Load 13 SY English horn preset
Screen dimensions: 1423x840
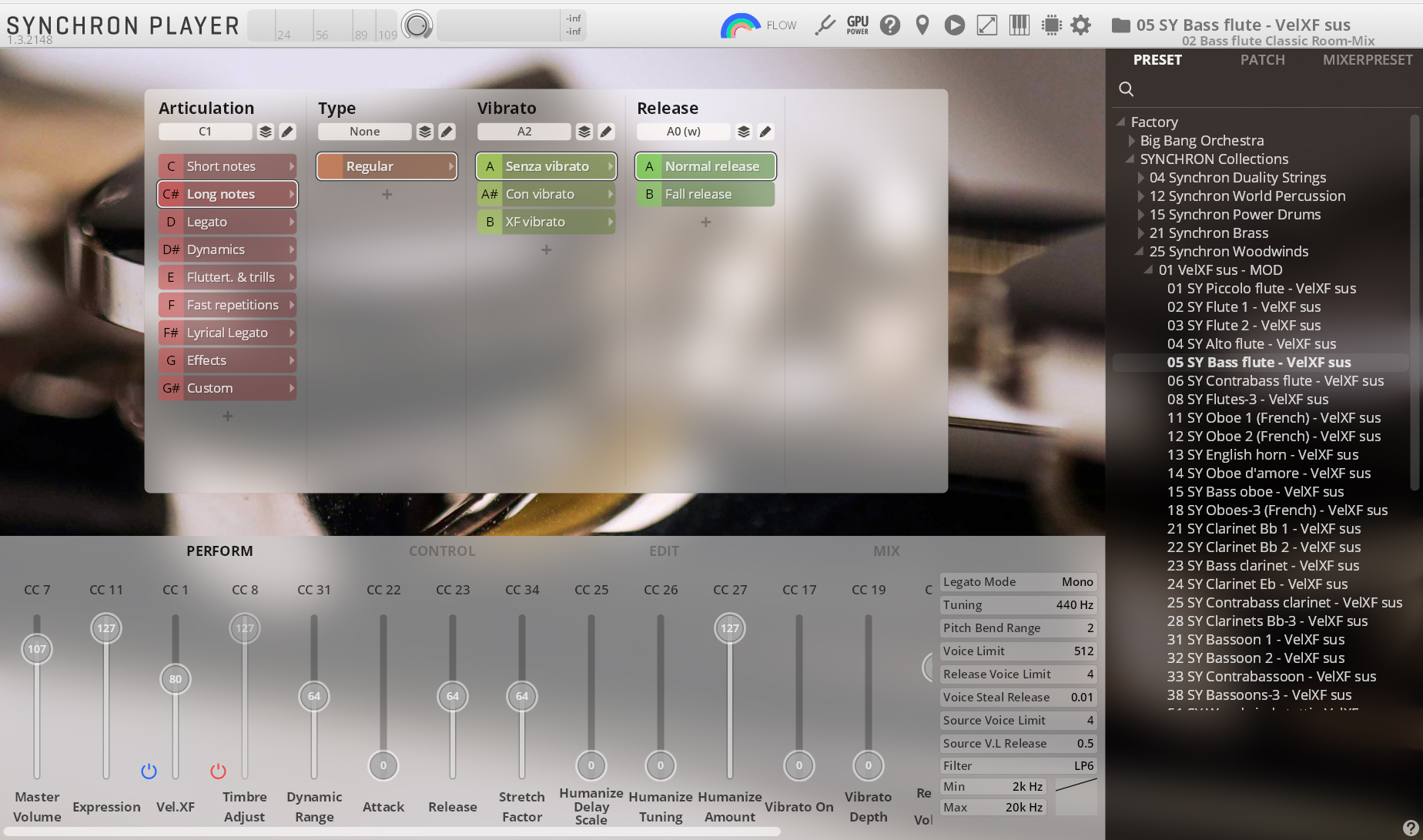[1263, 454]
